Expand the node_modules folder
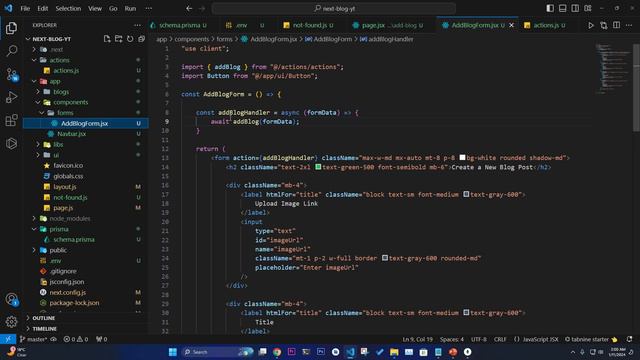This screenshot has height=360, width=640. (x=34, y=218)
